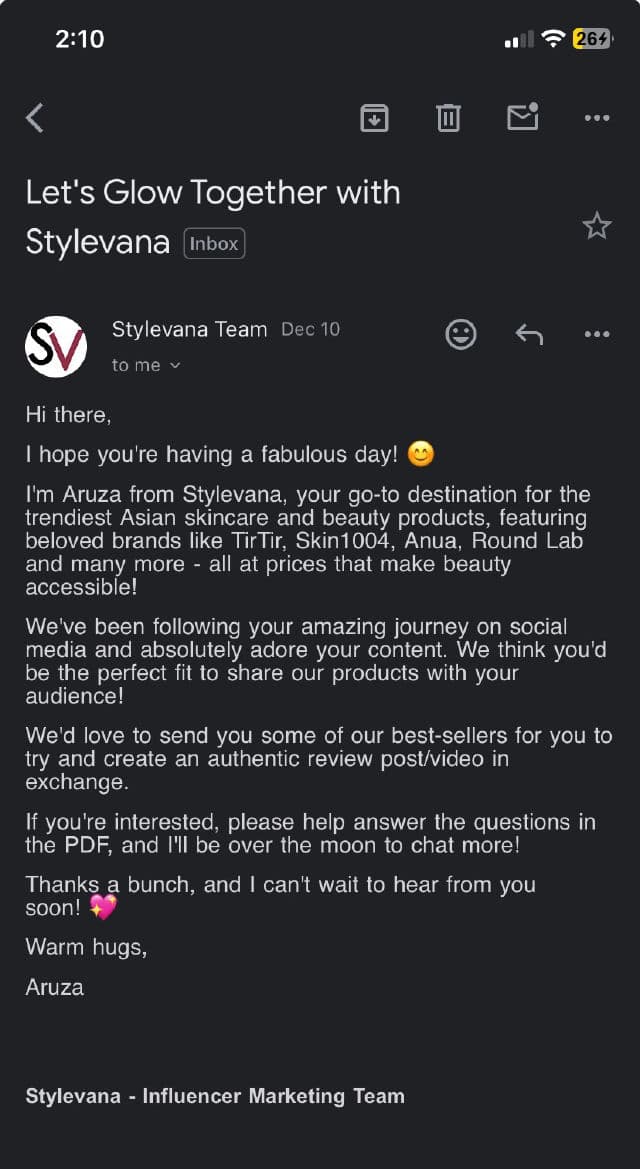Screen dimensions: 640x1169
Task: Tap the Wi-Fi status icon
Action: coord(553,39)
